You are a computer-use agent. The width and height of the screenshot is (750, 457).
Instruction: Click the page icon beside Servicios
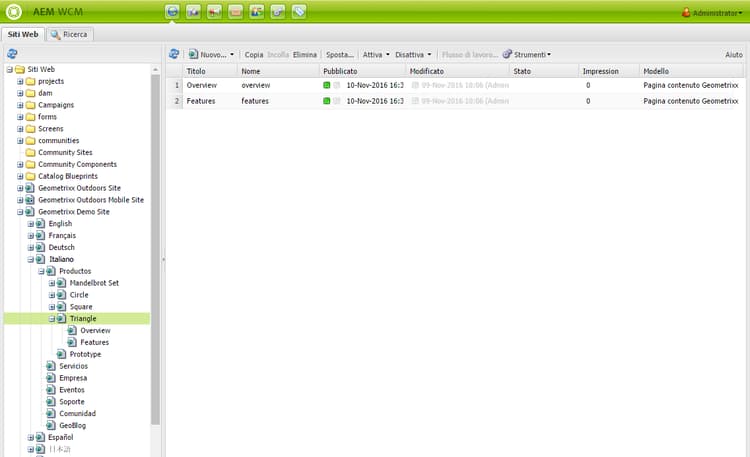click(x=51, y=366)
